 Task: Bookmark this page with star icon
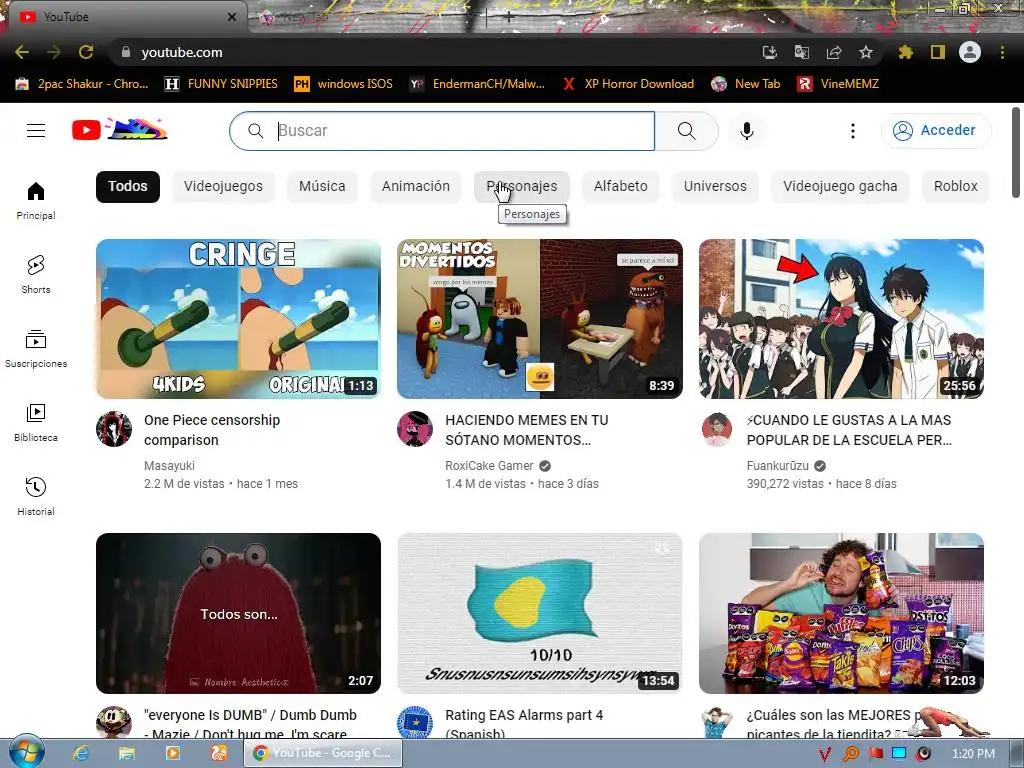point(866,52)
